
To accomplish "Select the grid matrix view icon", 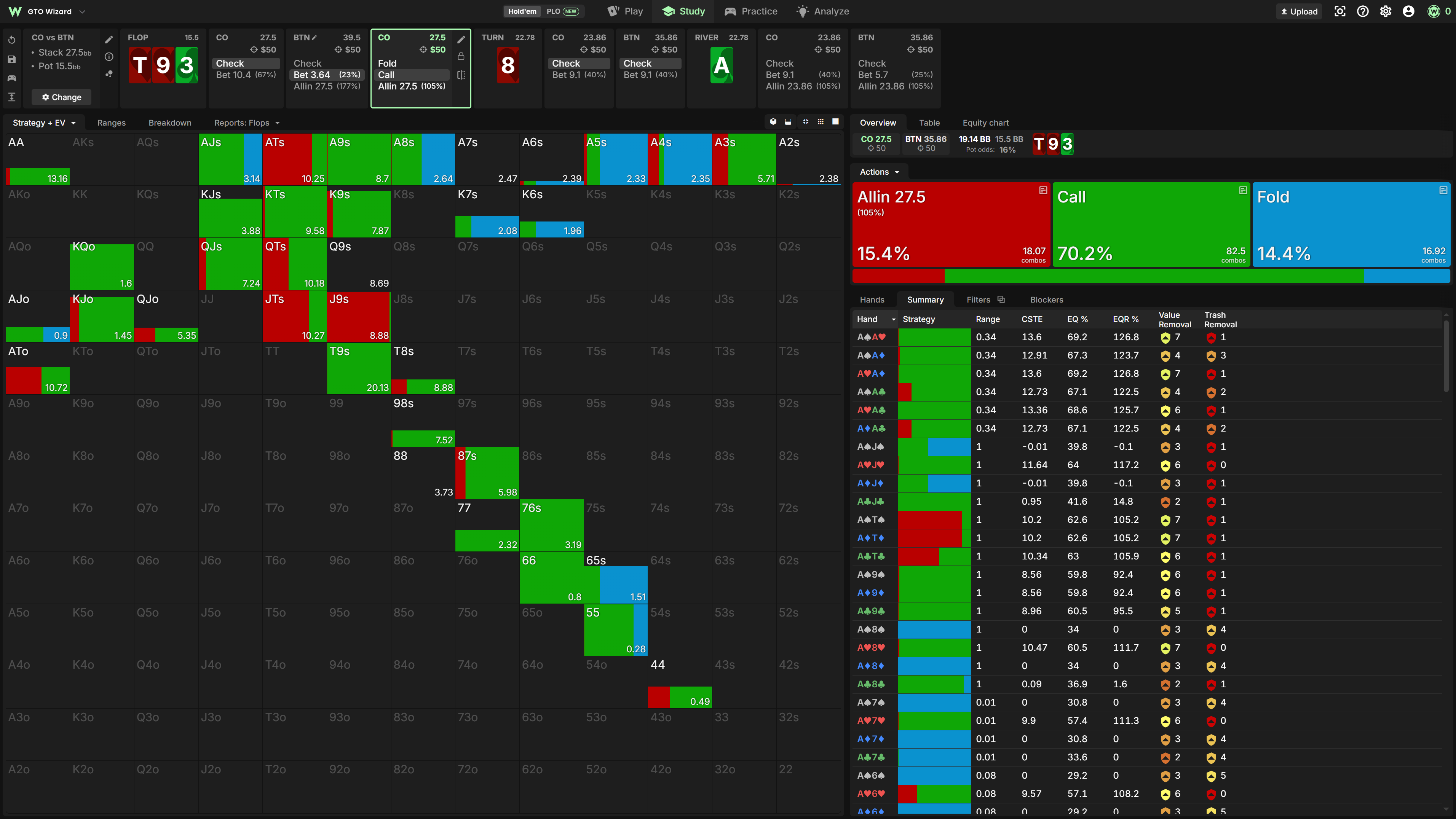I will 821,121.
